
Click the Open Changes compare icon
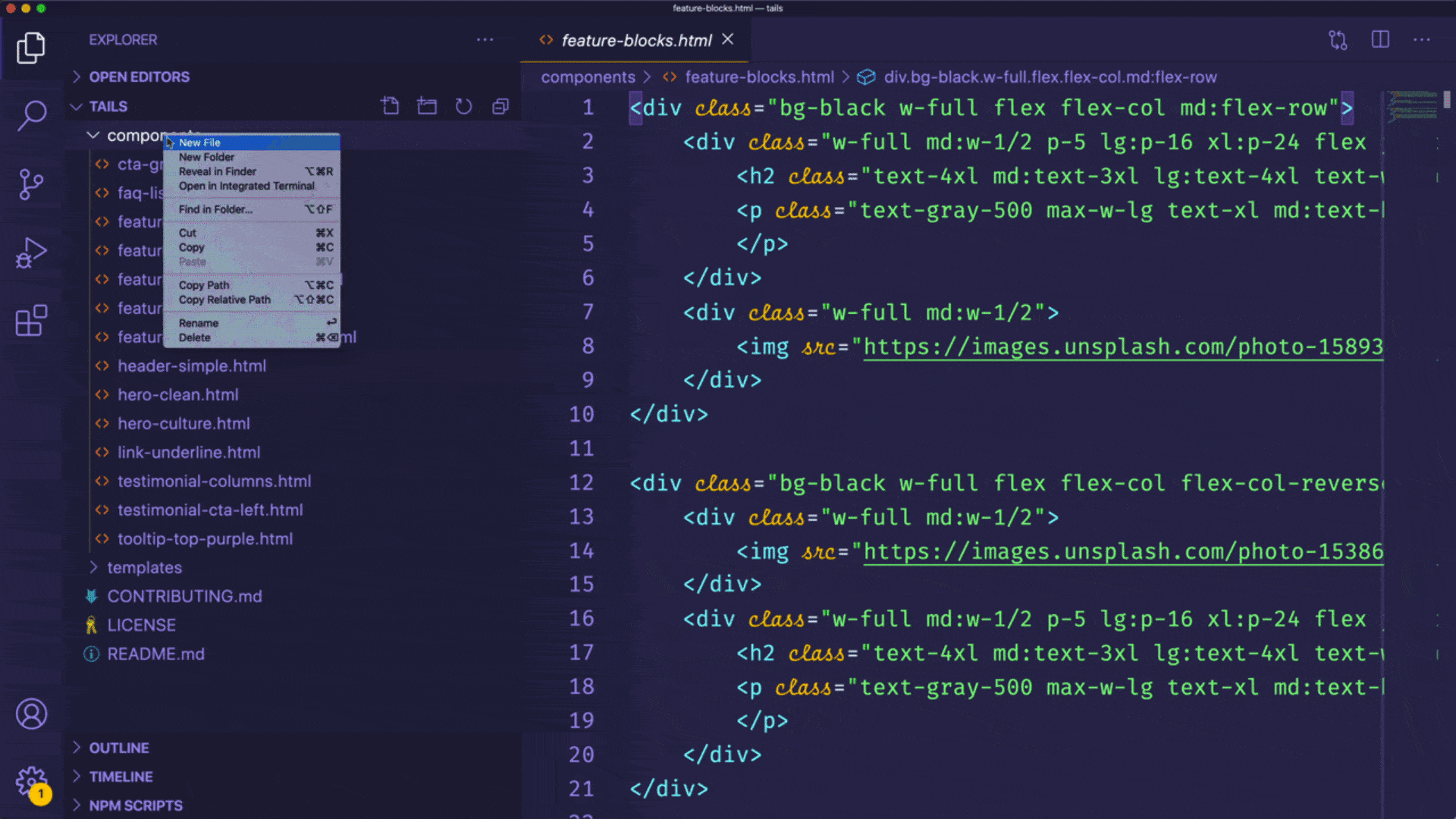[x=1338, y=39]
